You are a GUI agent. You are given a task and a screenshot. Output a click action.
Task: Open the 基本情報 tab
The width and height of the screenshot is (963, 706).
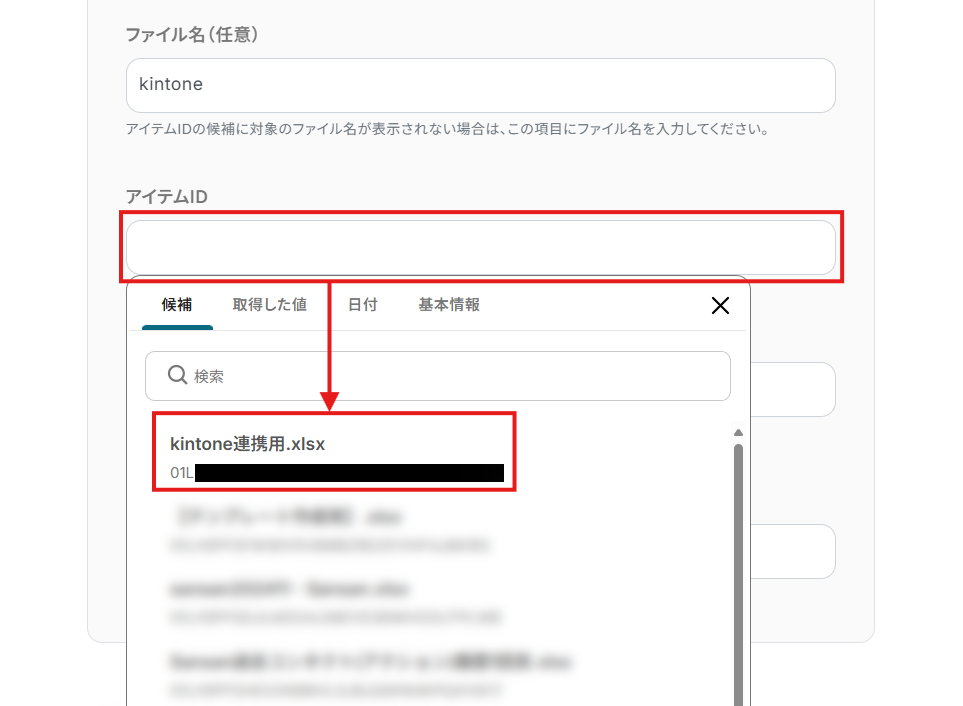(449, 305)
